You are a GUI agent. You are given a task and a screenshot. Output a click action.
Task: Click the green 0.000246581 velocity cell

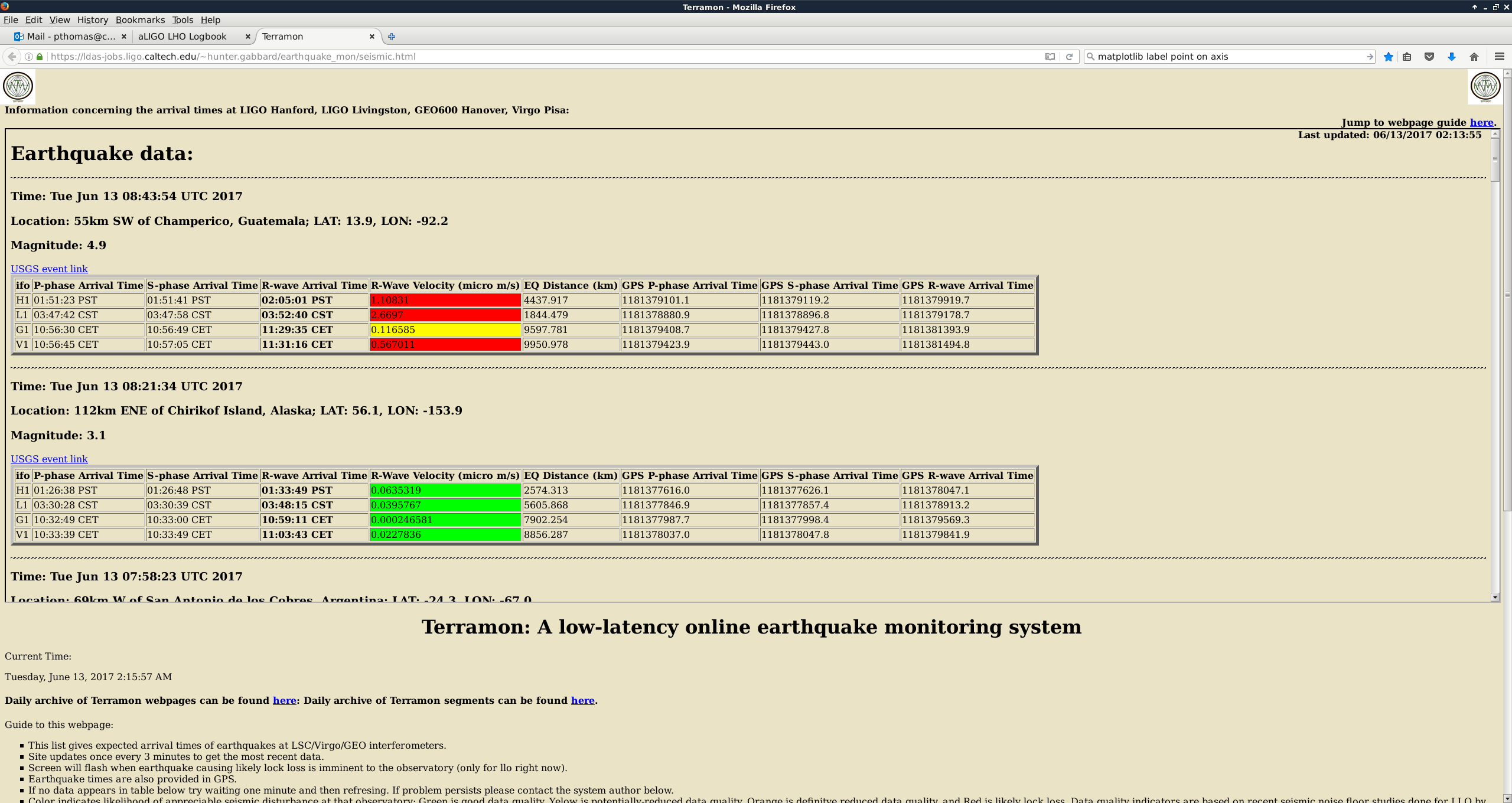[445, 520]
